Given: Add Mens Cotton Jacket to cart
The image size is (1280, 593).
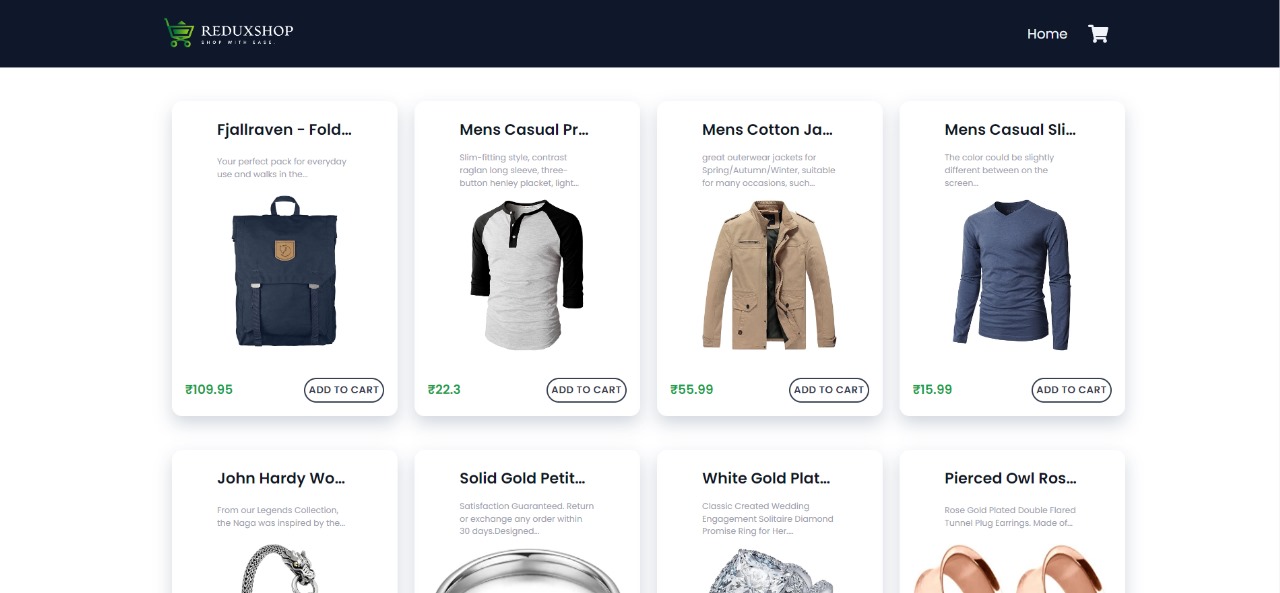Looking at the screenshot, I should (829, 390).
